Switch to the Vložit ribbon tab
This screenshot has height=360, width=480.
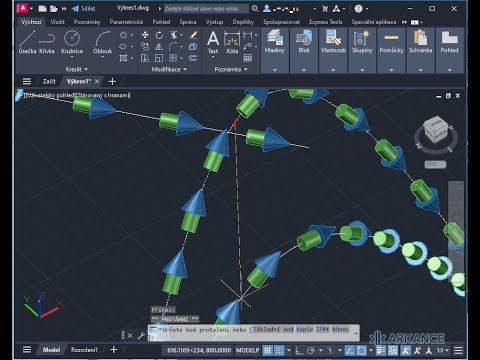point(57,22)
